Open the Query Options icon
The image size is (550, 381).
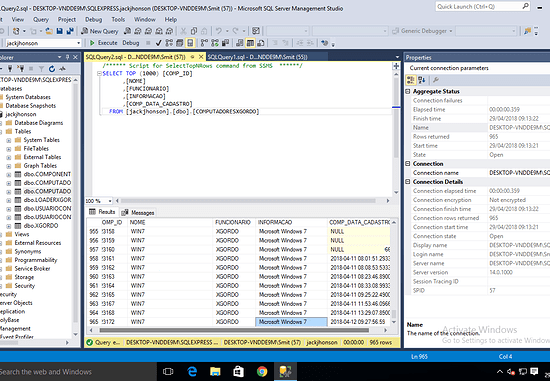(180, 43)
